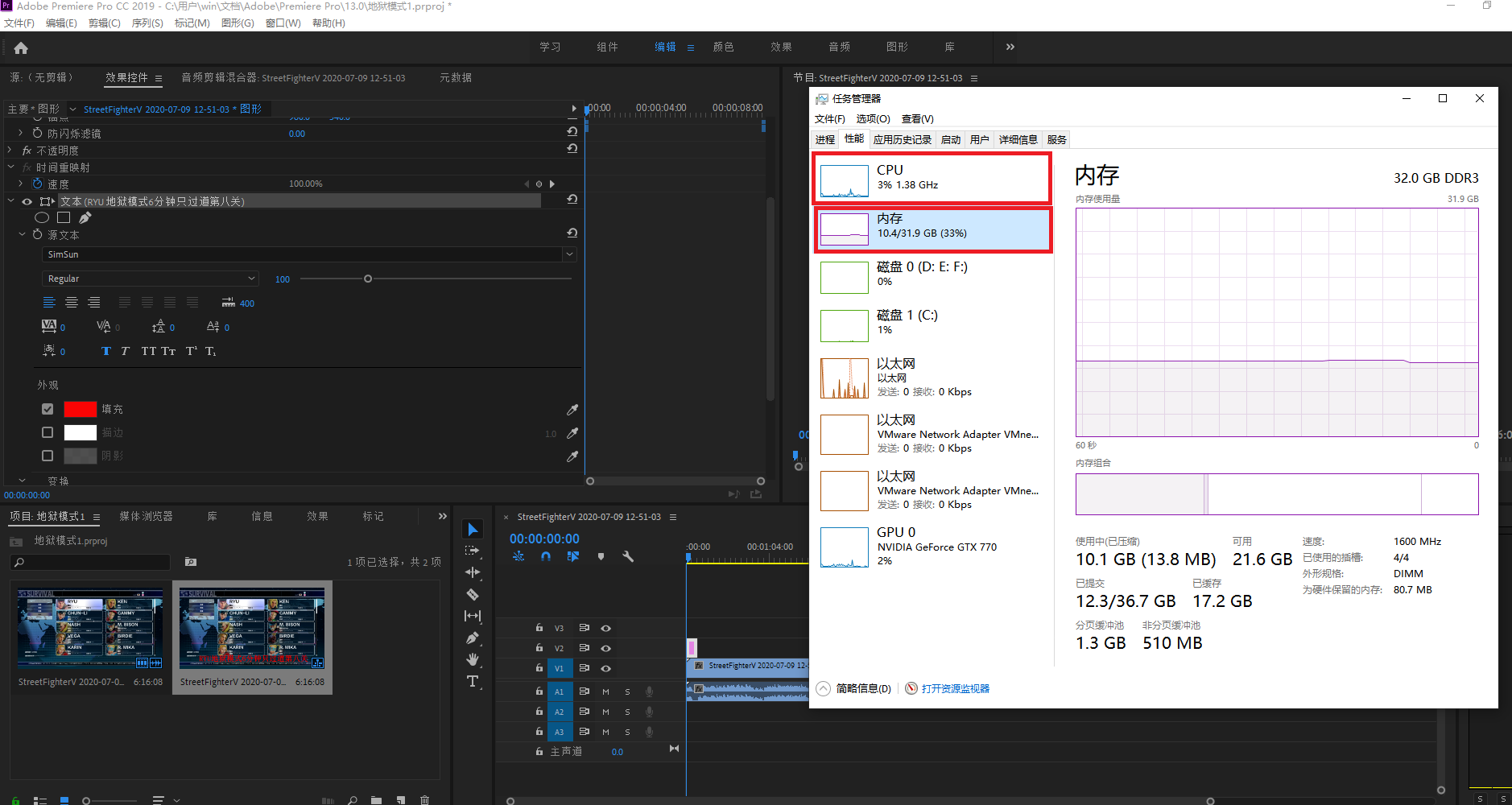Expand the opacity effect
Screen dimensions: 1512x805
click(x=10, y=150)
